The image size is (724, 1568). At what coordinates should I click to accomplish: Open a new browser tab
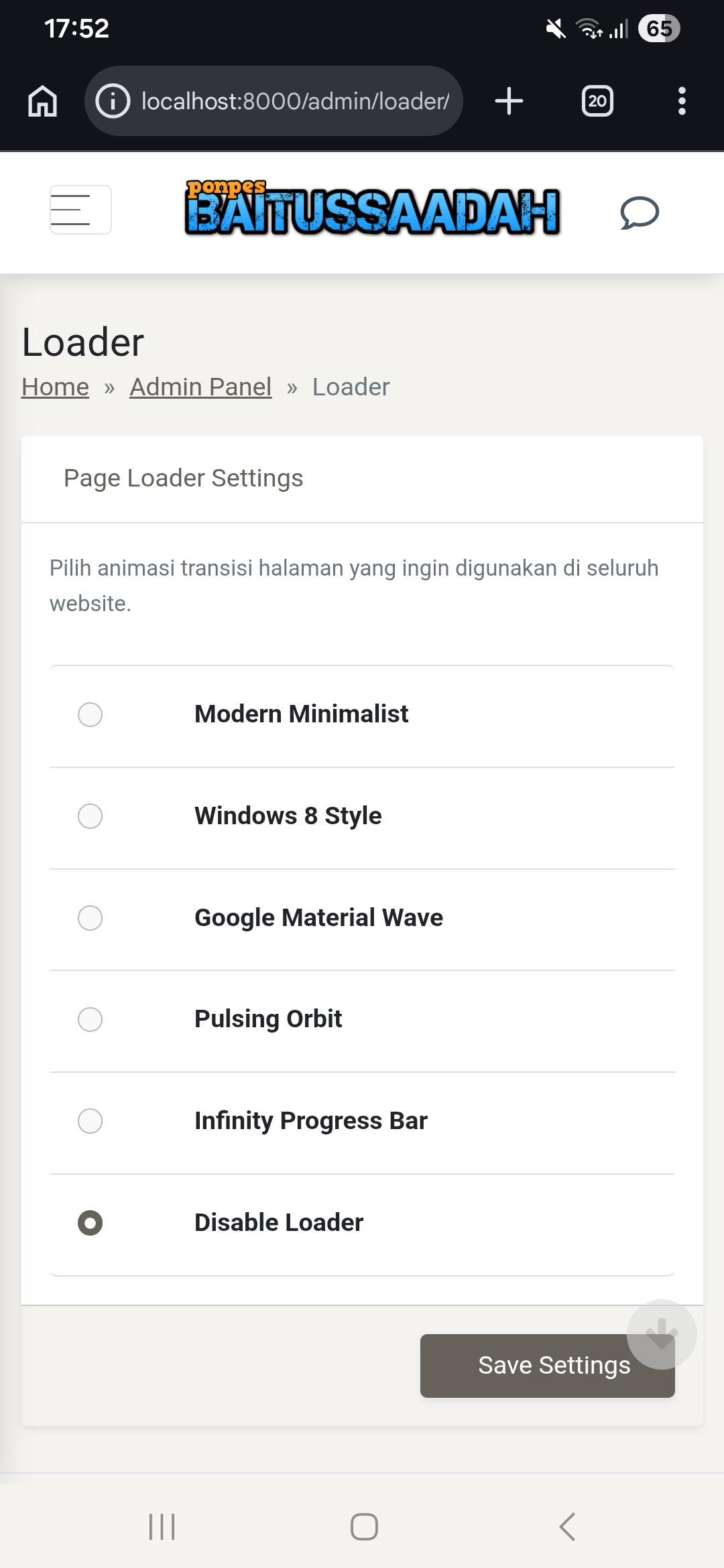509,101
